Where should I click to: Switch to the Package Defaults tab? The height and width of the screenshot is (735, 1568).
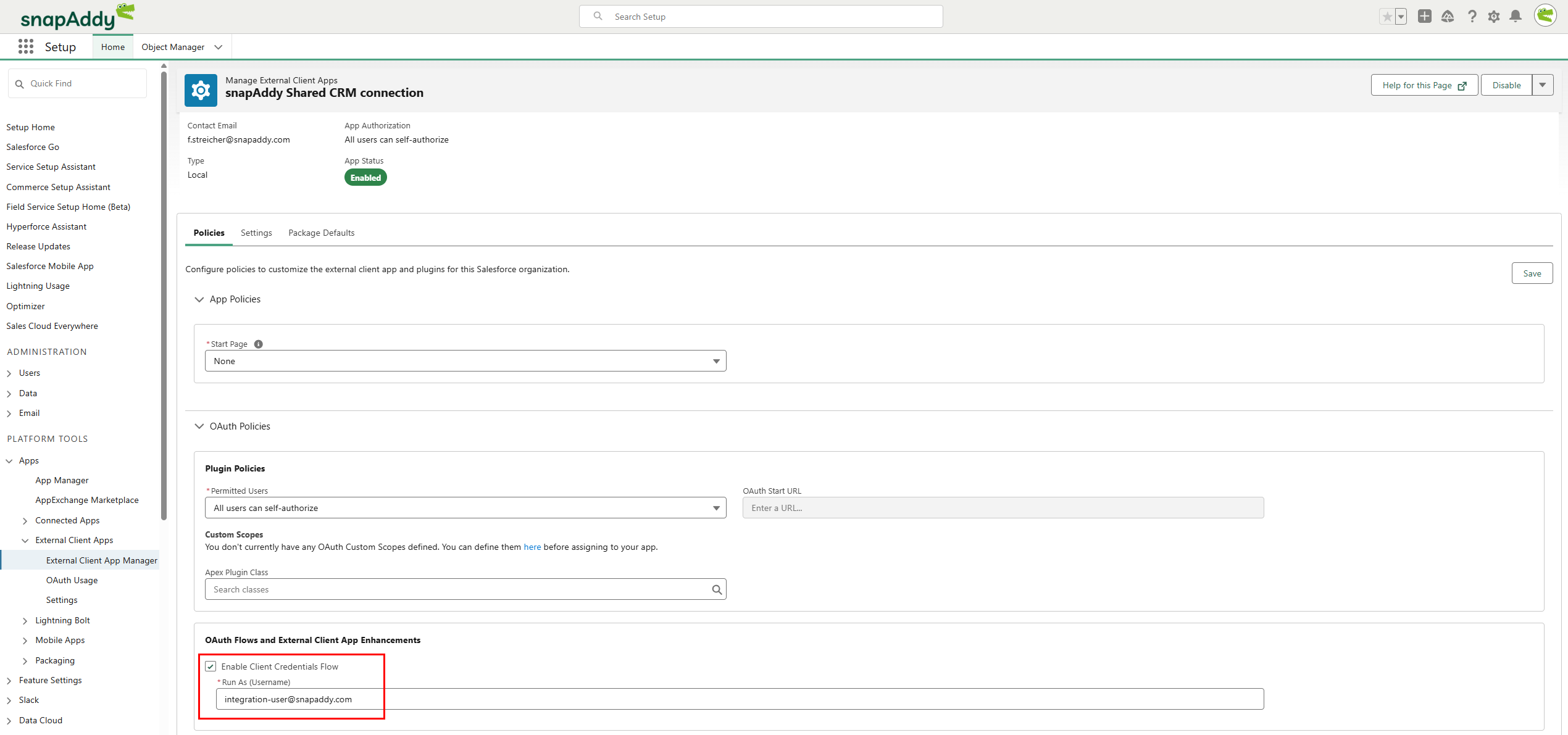click(321, 233)
